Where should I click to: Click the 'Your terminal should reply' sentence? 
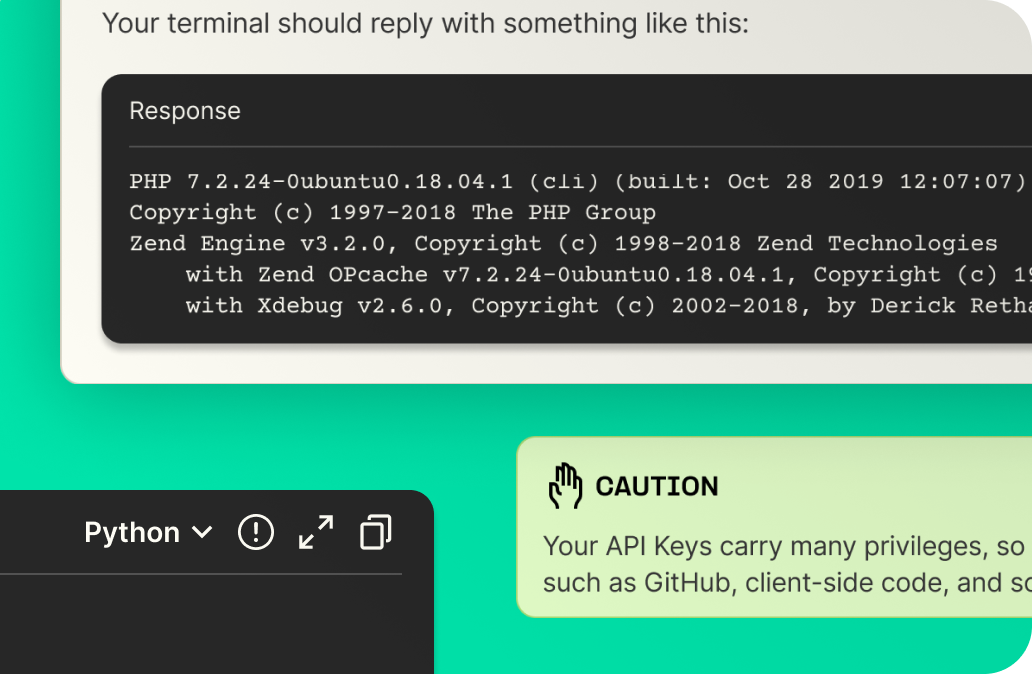(x=425, y=24)
